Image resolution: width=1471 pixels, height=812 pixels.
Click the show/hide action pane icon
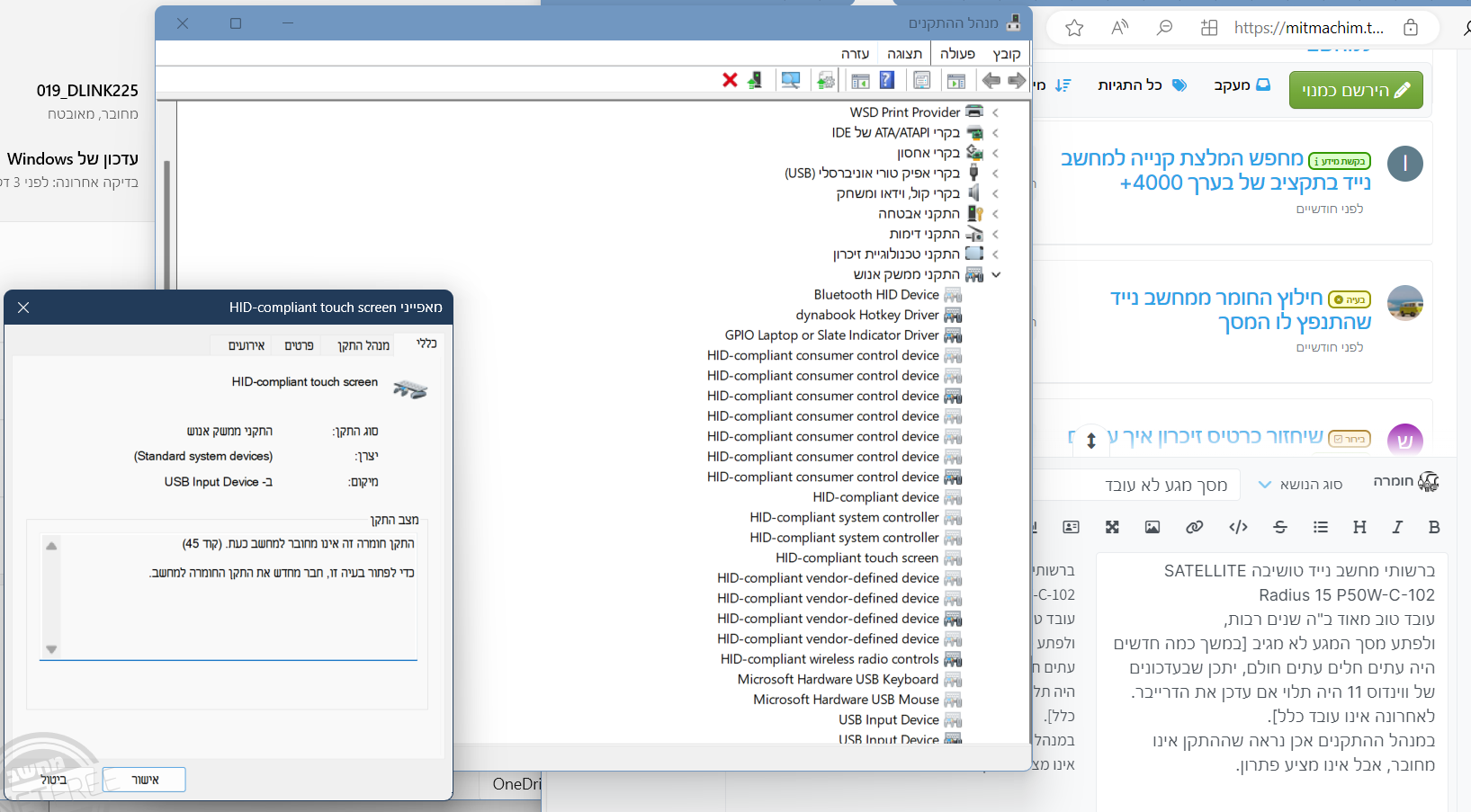click(861, 81)
